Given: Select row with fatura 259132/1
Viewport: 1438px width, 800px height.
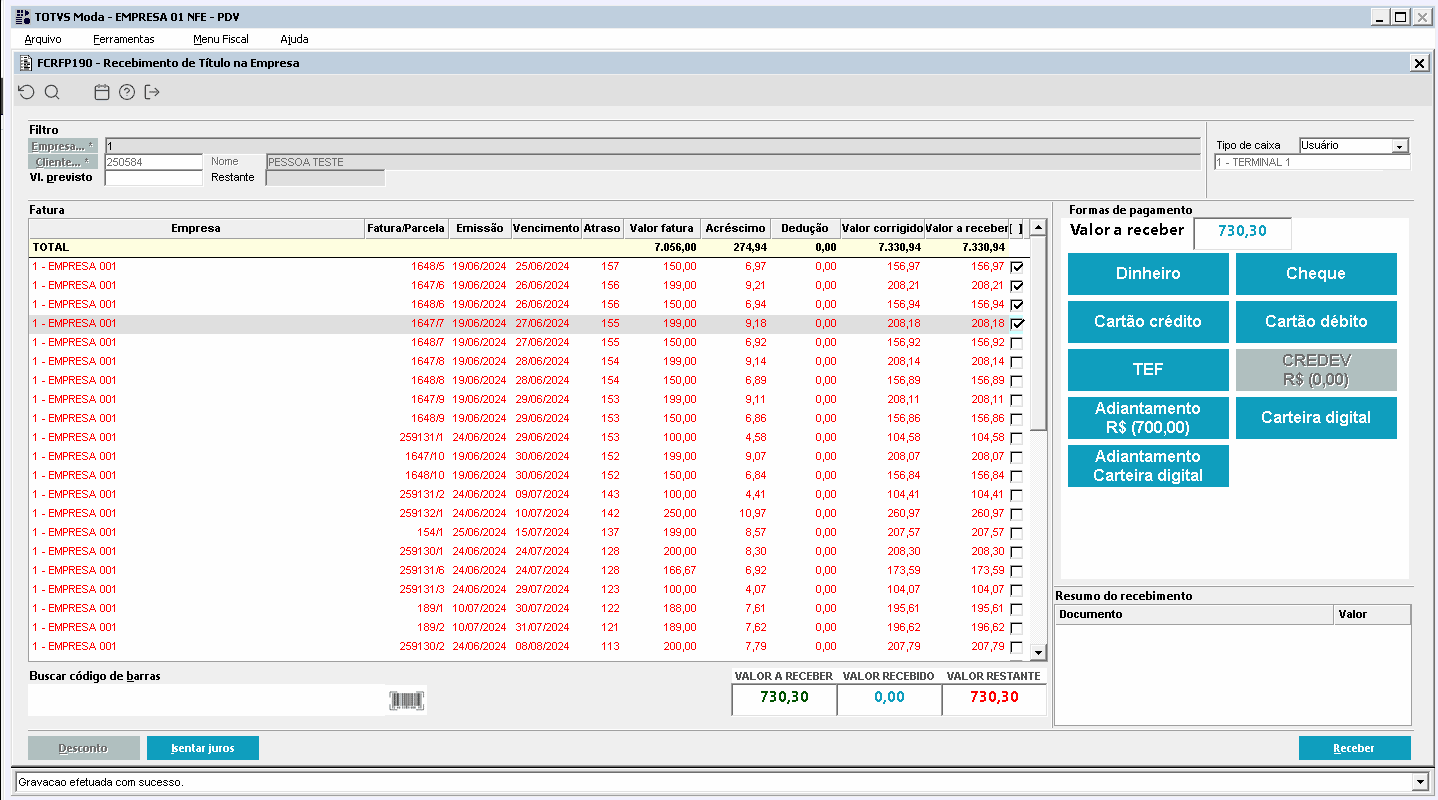Looking at the screenshot, I should [x=528, y=514].
